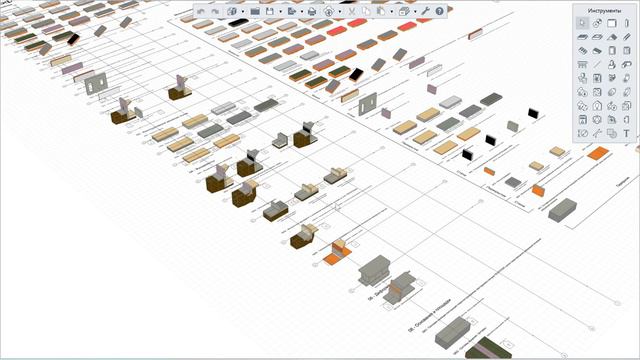Choose the Roof tool
The image size is (640, 360).
611,37
